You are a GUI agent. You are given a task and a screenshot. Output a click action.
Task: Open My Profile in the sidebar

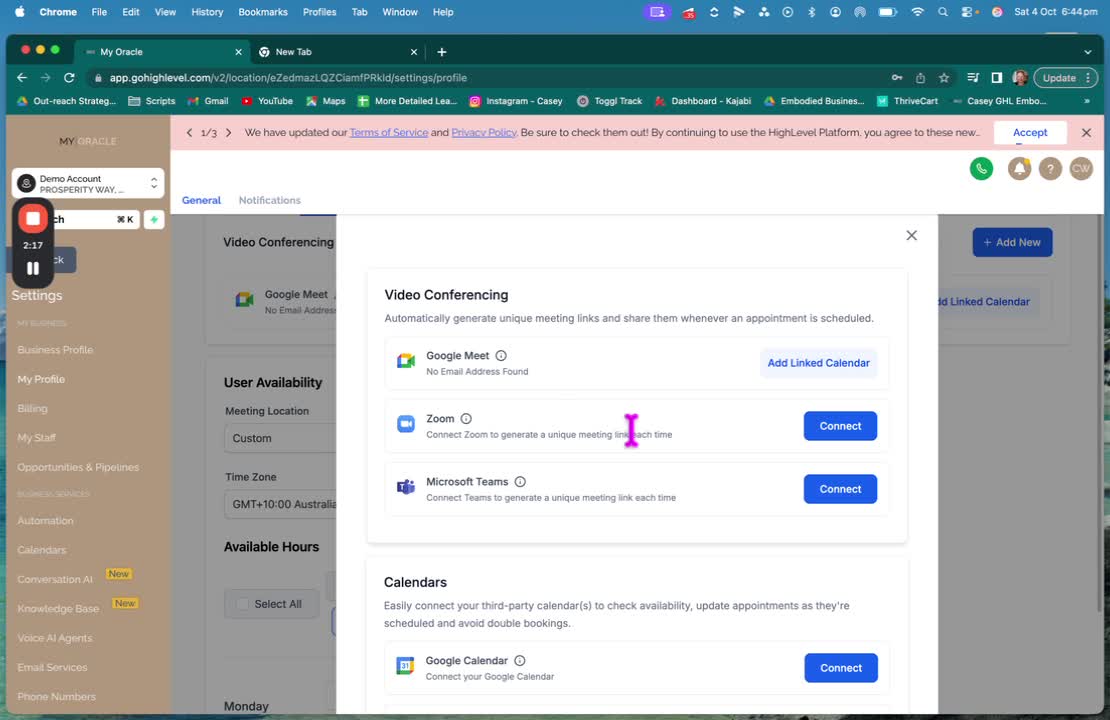(x=41, y=379)
